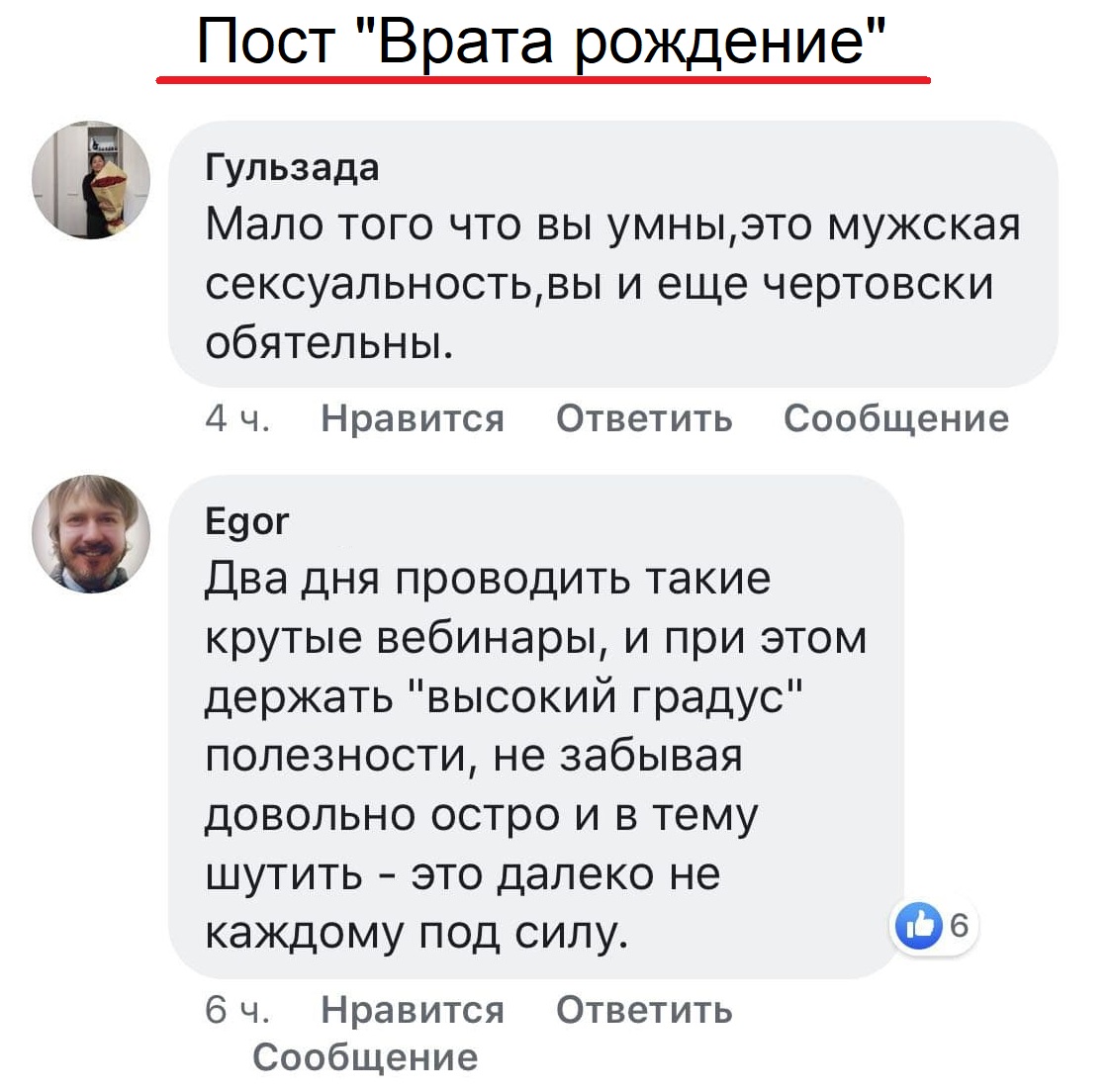Like Гульзада's comment with Нравится
This screenshot has width=1112, height=1092.
coord(413,418)
